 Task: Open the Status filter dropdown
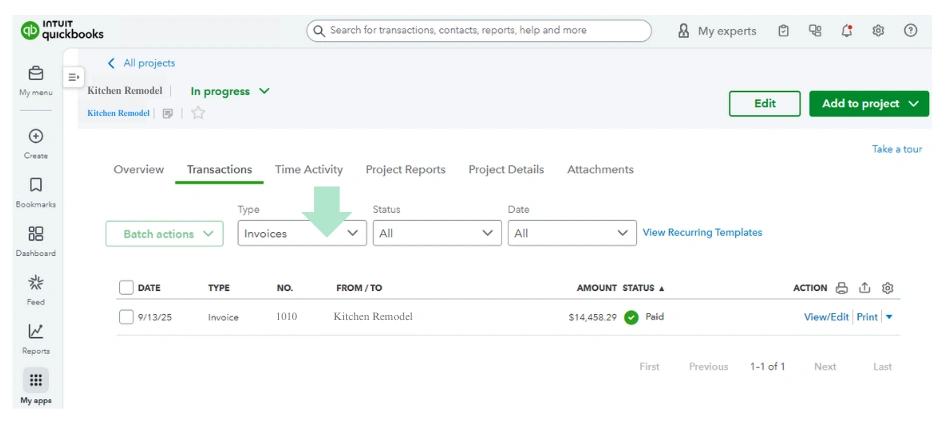(437, 233)
